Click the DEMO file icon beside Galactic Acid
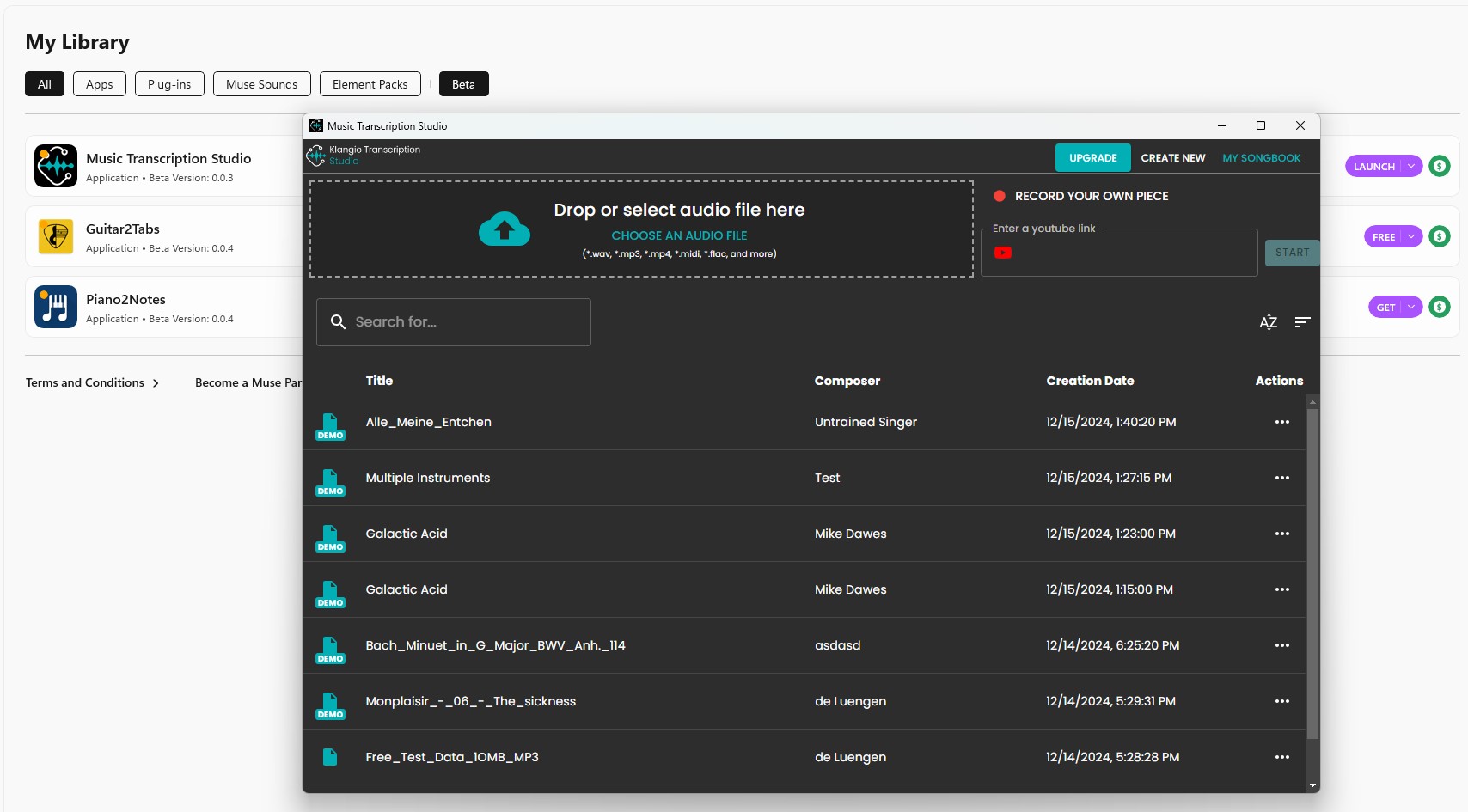Viewport: 1468px width, 812px height. 331,538
